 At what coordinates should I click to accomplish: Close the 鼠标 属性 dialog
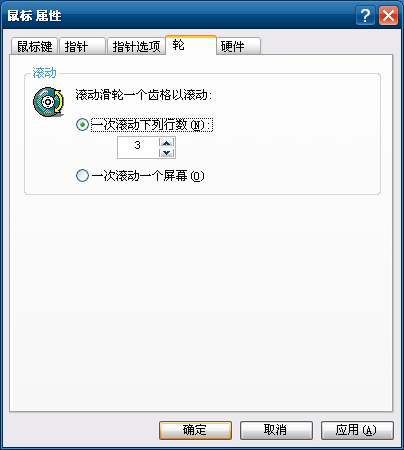tap(388, 15)
